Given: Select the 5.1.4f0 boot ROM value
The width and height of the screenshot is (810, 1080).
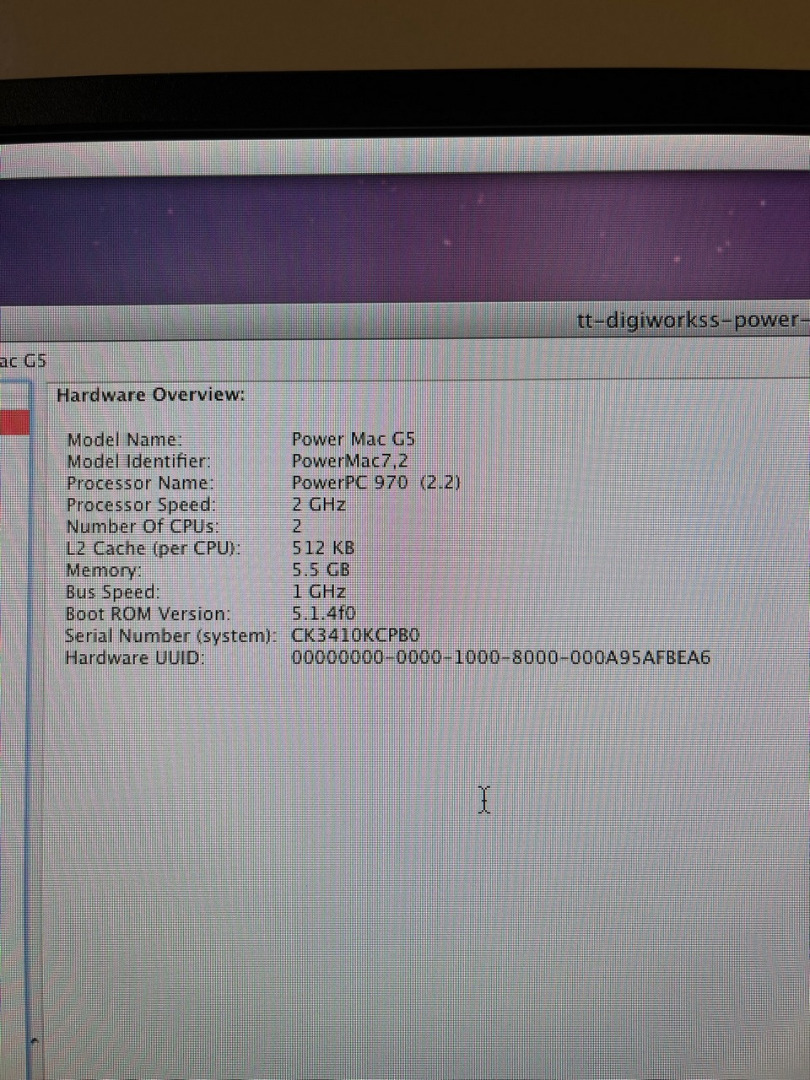Looking at the screenshot, I should (x=324, y=613).
